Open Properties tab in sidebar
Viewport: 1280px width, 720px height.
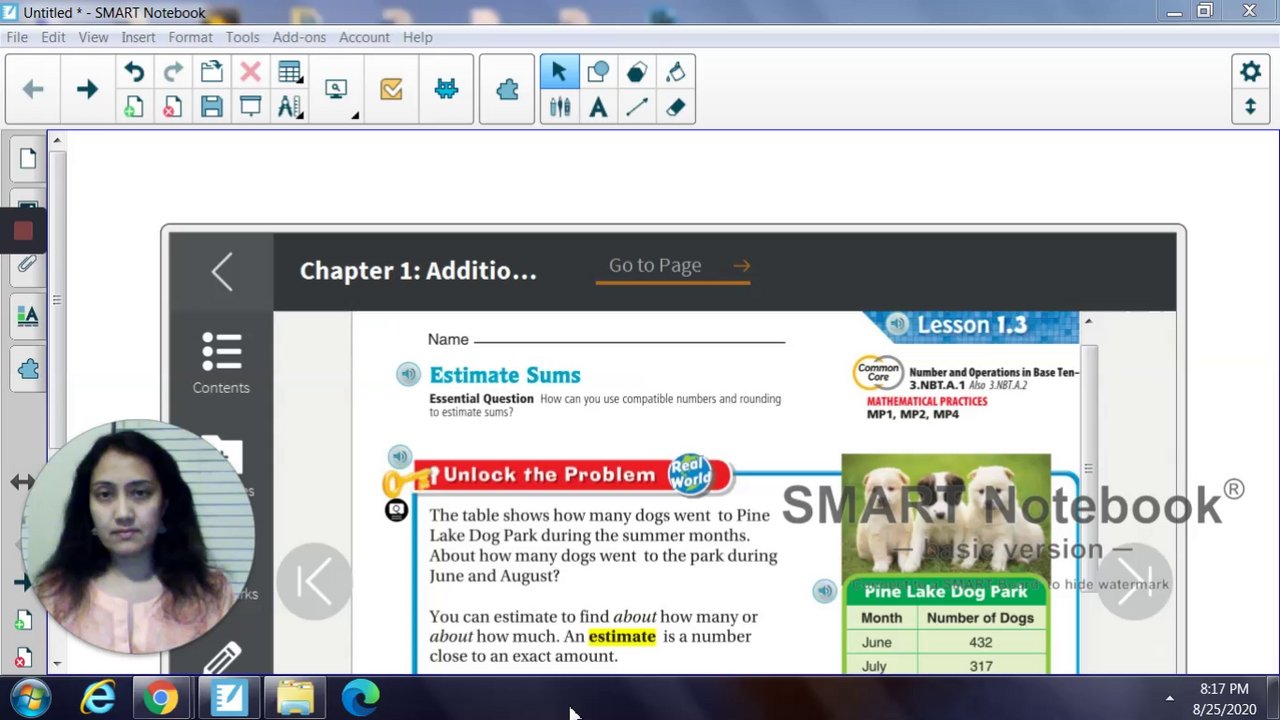tap(27, 317)
